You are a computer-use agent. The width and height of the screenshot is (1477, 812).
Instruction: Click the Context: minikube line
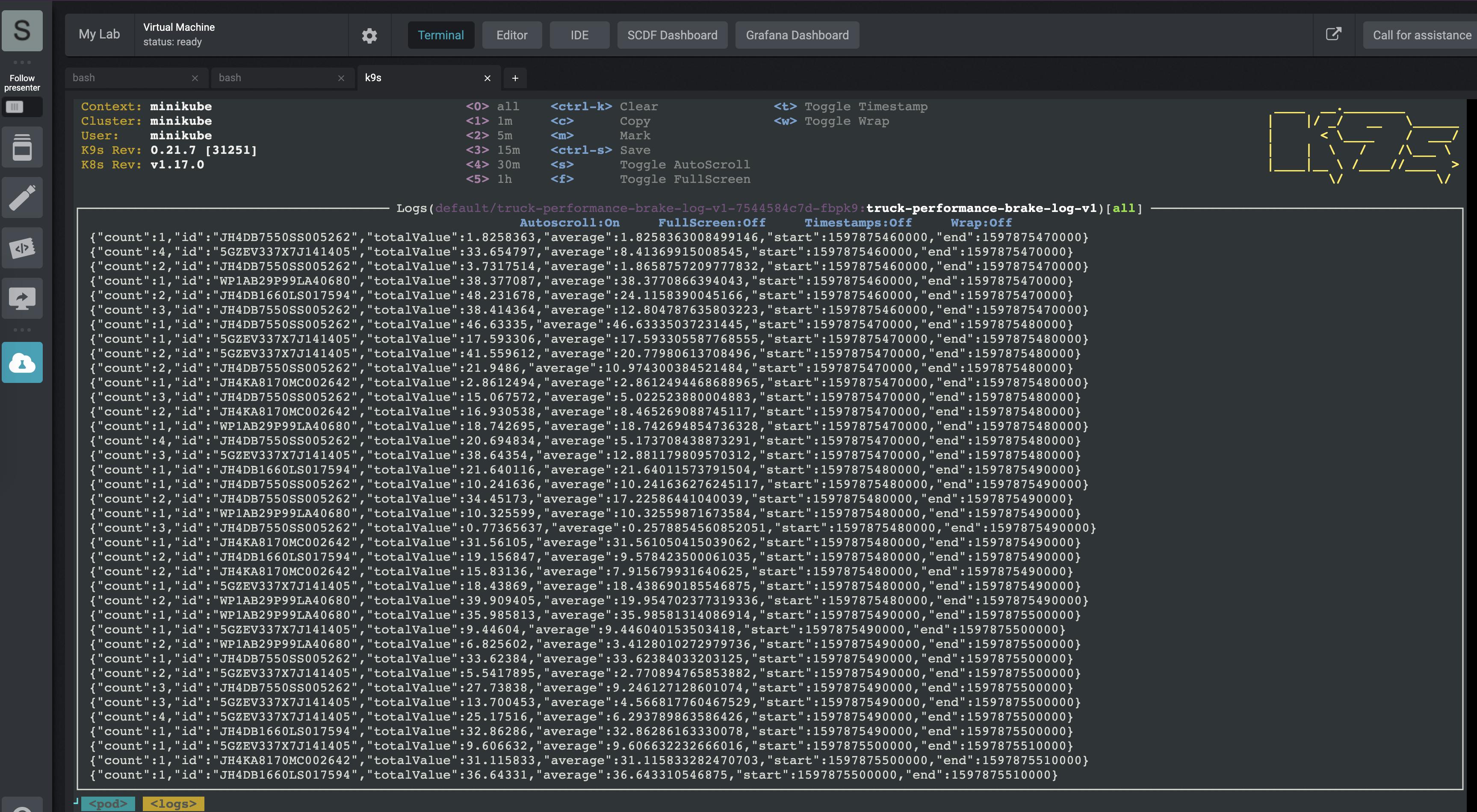pyautogui.click(x=146, y=106)
